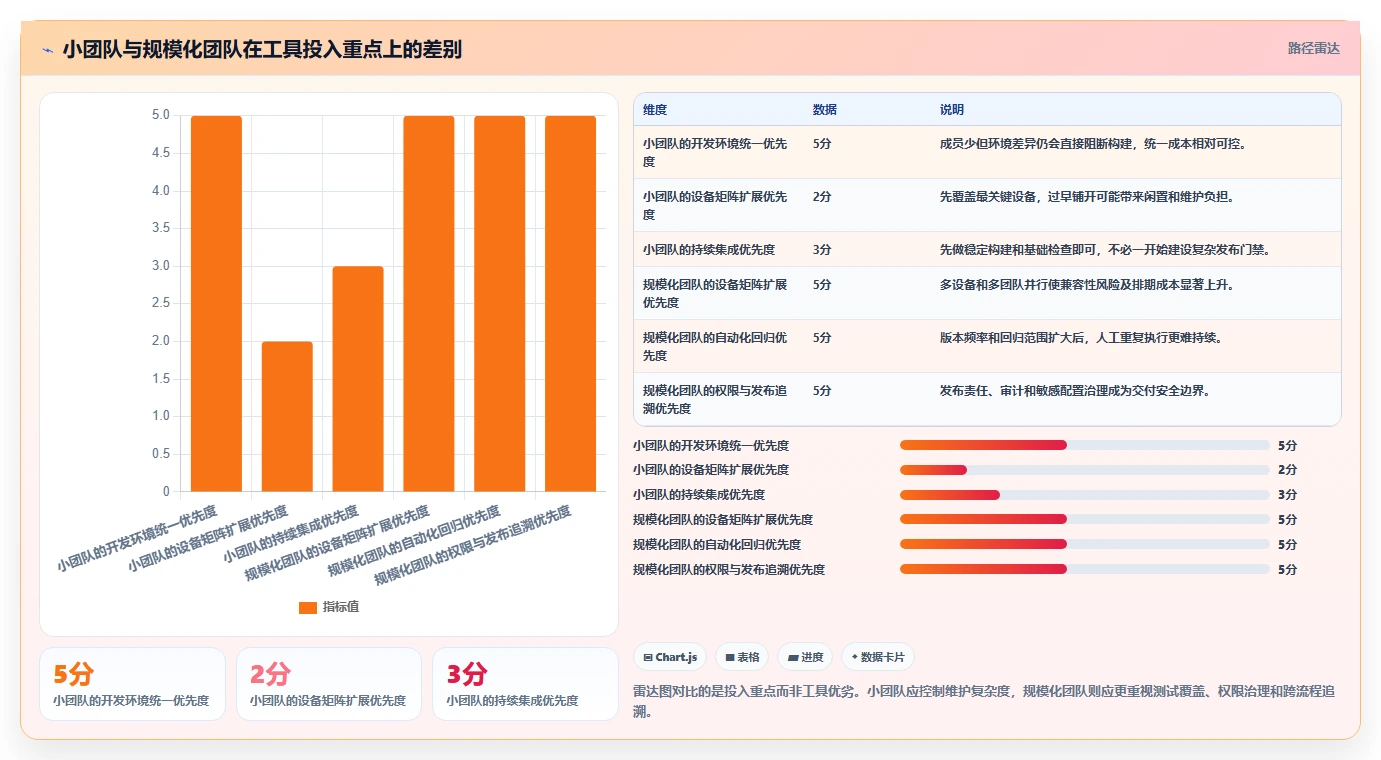Click the lightning icon beside the title

point(47,49)
